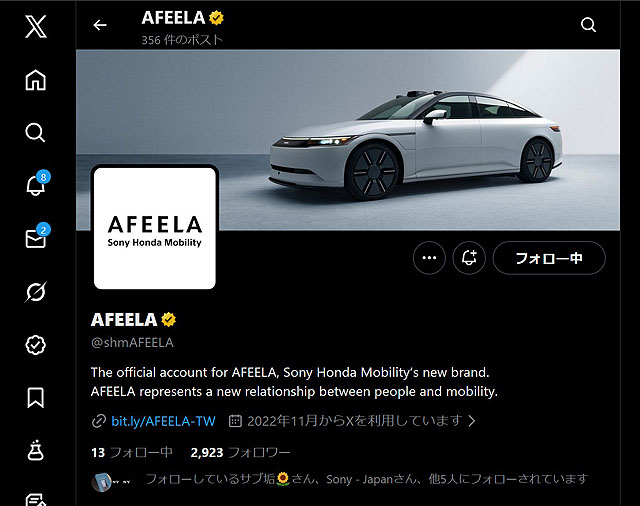Open the Bookmarks sidebar icon
640x506 pixels.
pyautogui.click(x=36, y=397)
